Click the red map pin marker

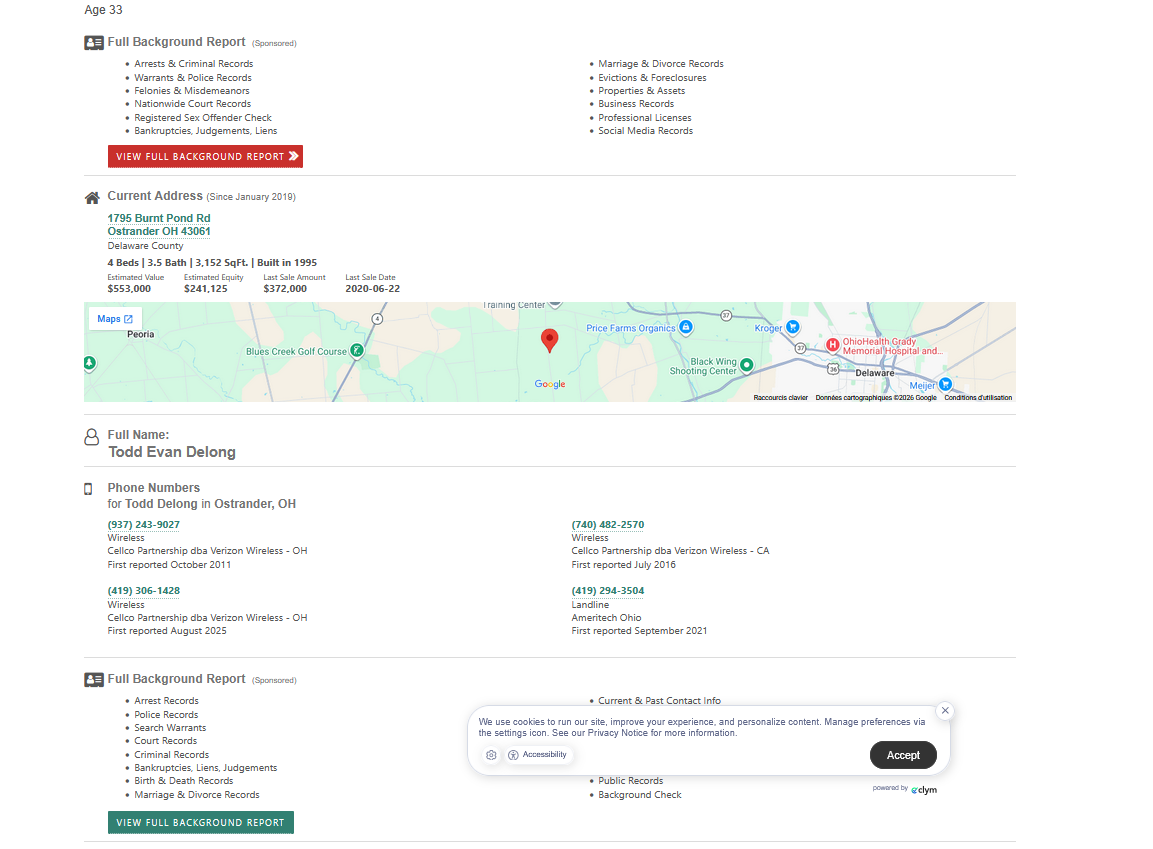pyautogui.click(x=549, y=340)
